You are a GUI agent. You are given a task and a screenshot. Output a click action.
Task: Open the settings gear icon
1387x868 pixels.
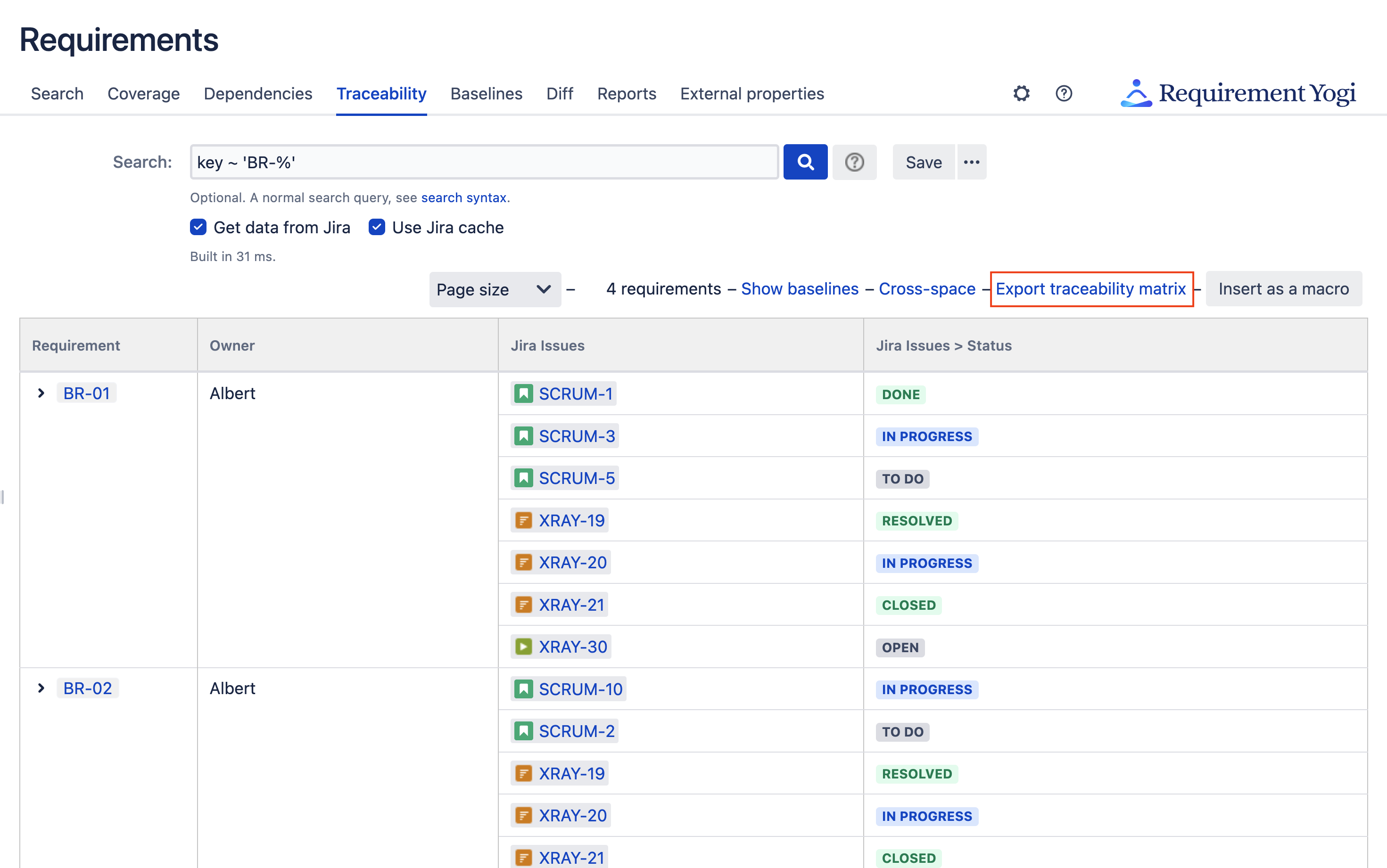[x=1021, y=93]
